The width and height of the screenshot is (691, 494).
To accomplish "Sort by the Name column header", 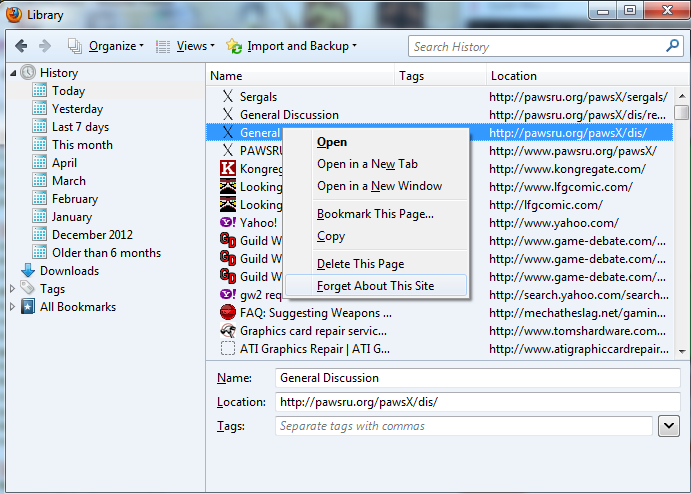I will click(x=300, y=76).
